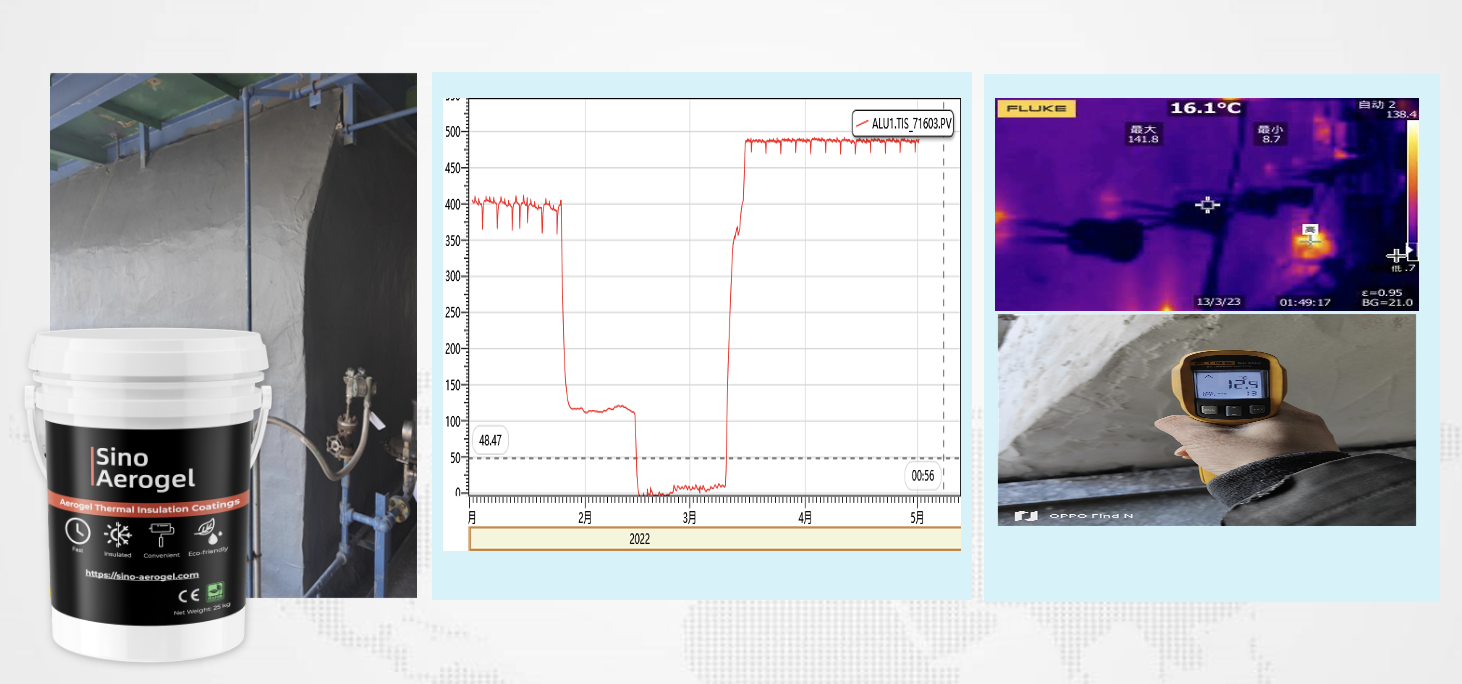This screenshot has width=1462, height=684.
Task: Click the snowflake "Insulated" icon
Action: tap(117, 533)
